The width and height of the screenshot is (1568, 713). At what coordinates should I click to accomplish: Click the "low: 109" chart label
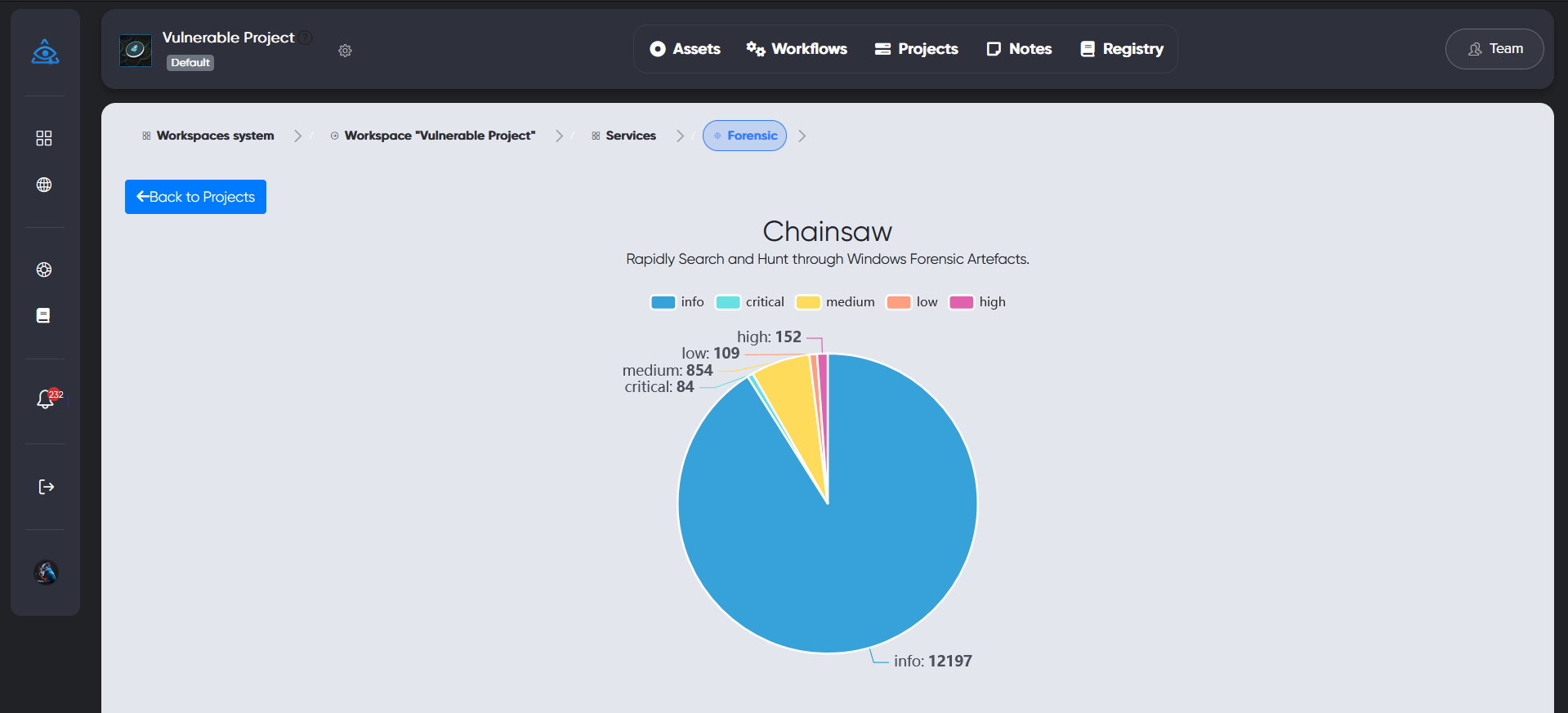pos(711,353)
